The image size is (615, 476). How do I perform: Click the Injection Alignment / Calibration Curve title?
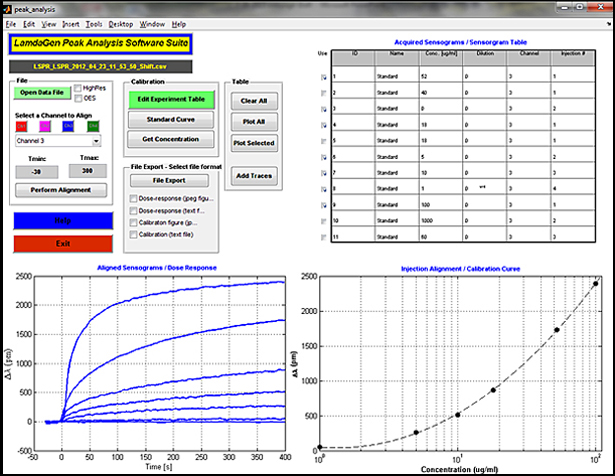(460, 269)
